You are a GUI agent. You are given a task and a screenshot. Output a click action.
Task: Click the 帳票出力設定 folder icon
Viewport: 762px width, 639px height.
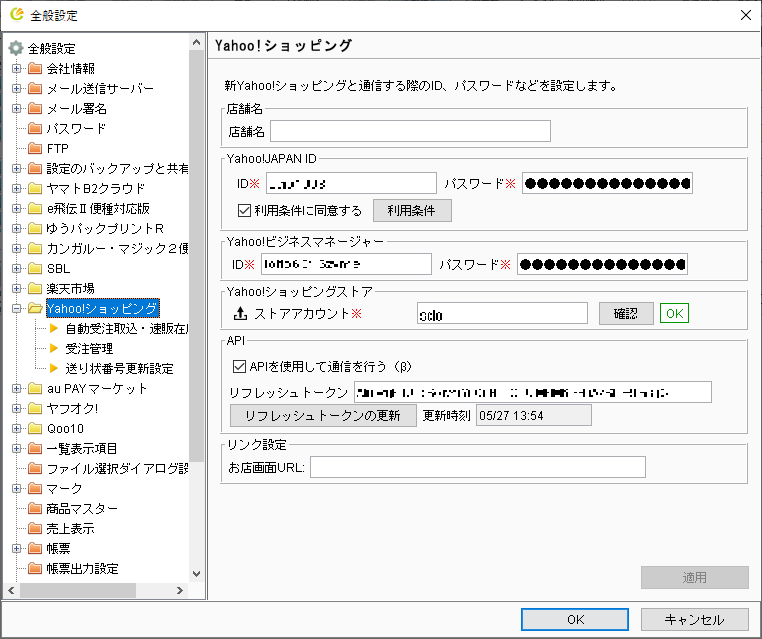tap(35, 568)
